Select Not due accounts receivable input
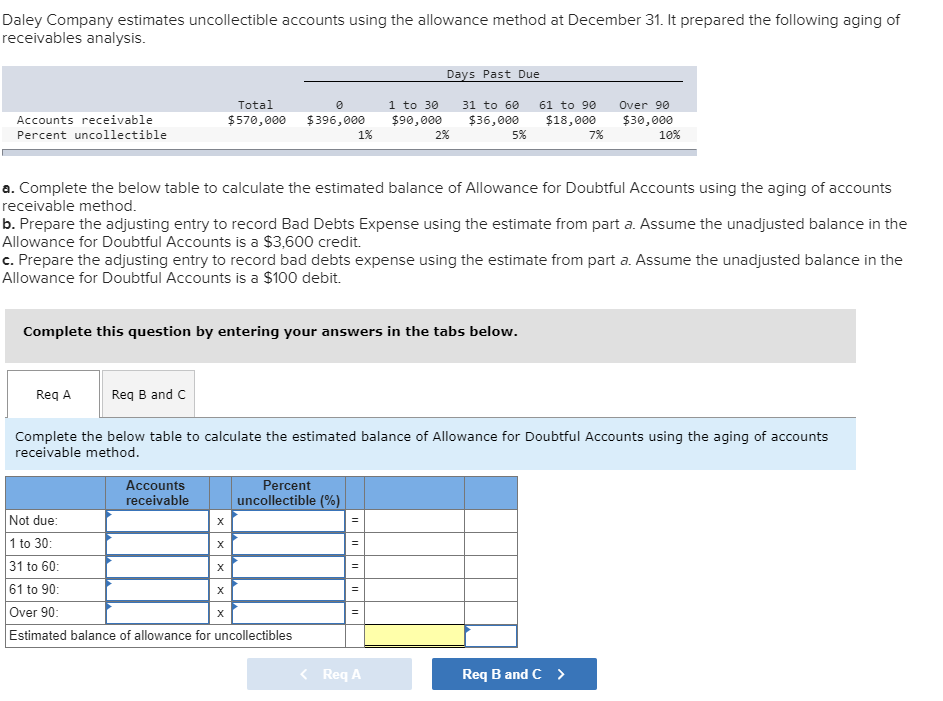This screenshot has width=943, height=701. click(x=158, y=521)
